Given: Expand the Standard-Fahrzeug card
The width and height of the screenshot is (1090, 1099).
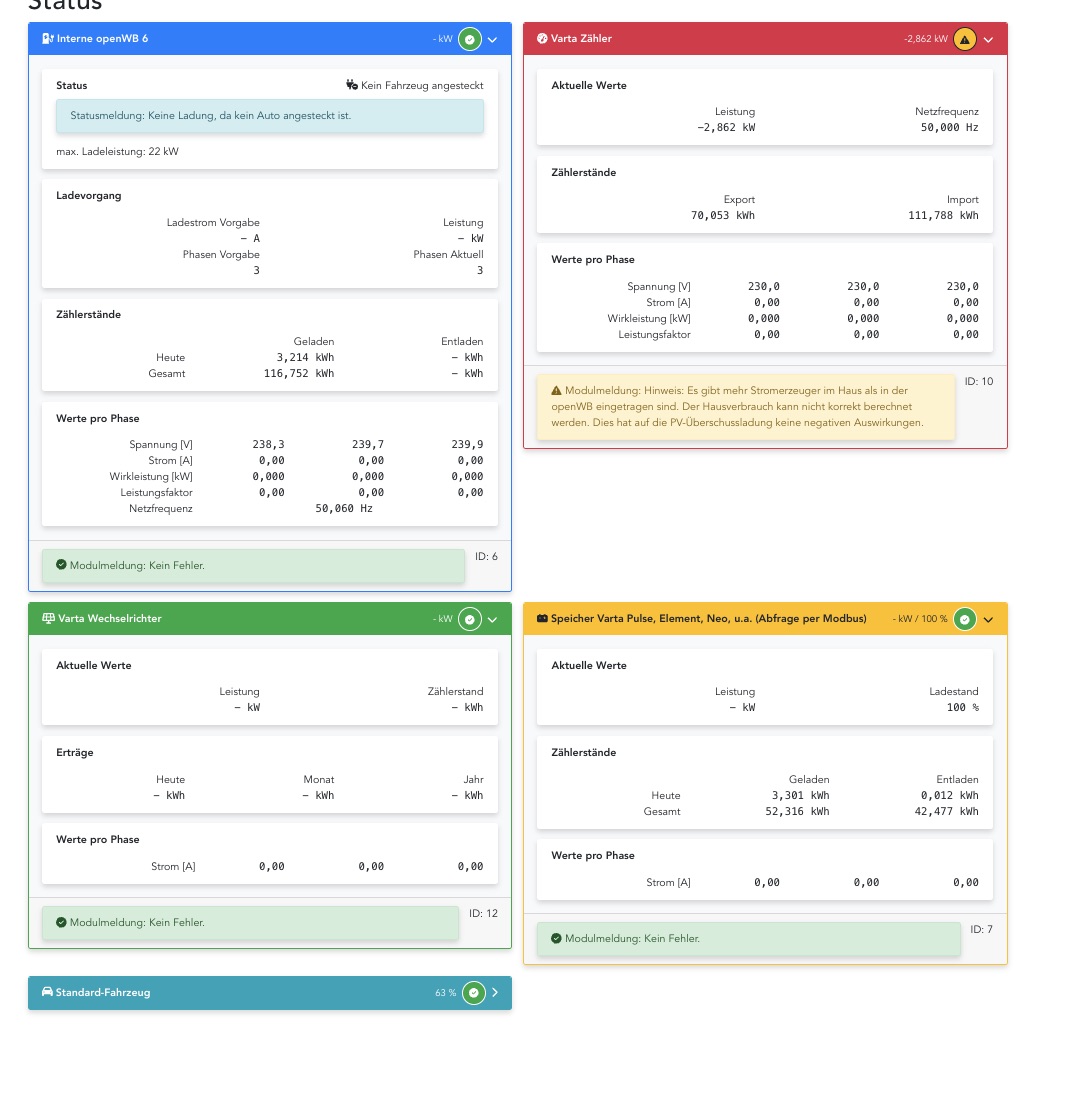Looking at the screenshot, I should point(495,992).
